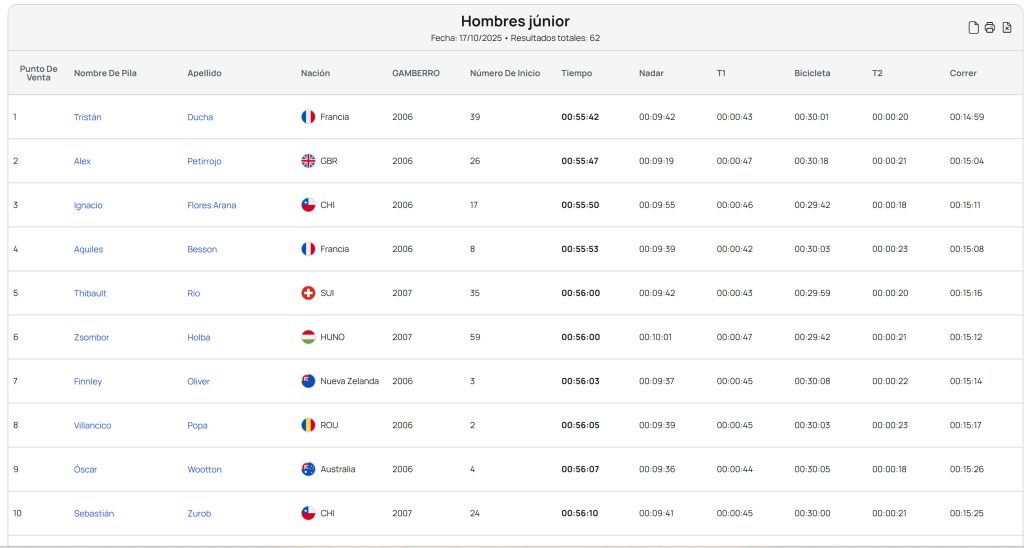
Task: Click the Excel export file icon
Action: point(1006,28)
